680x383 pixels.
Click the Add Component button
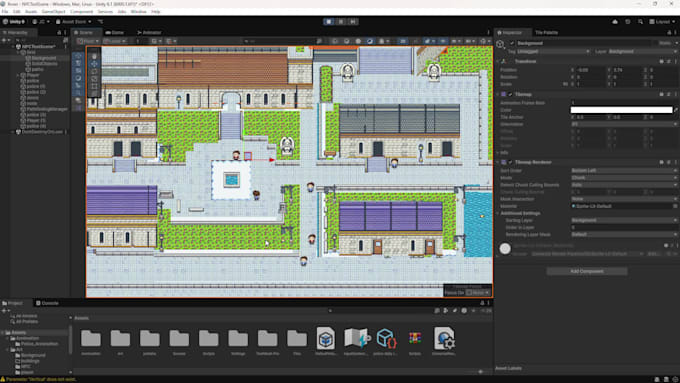point(586,271)
